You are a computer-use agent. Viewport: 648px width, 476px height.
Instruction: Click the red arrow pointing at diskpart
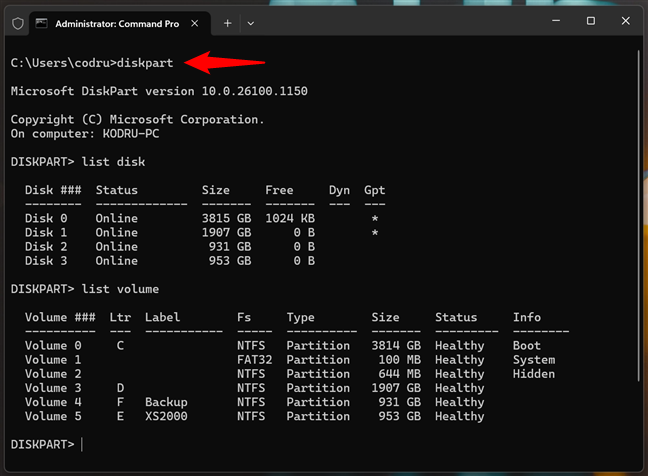pos(216,63)
